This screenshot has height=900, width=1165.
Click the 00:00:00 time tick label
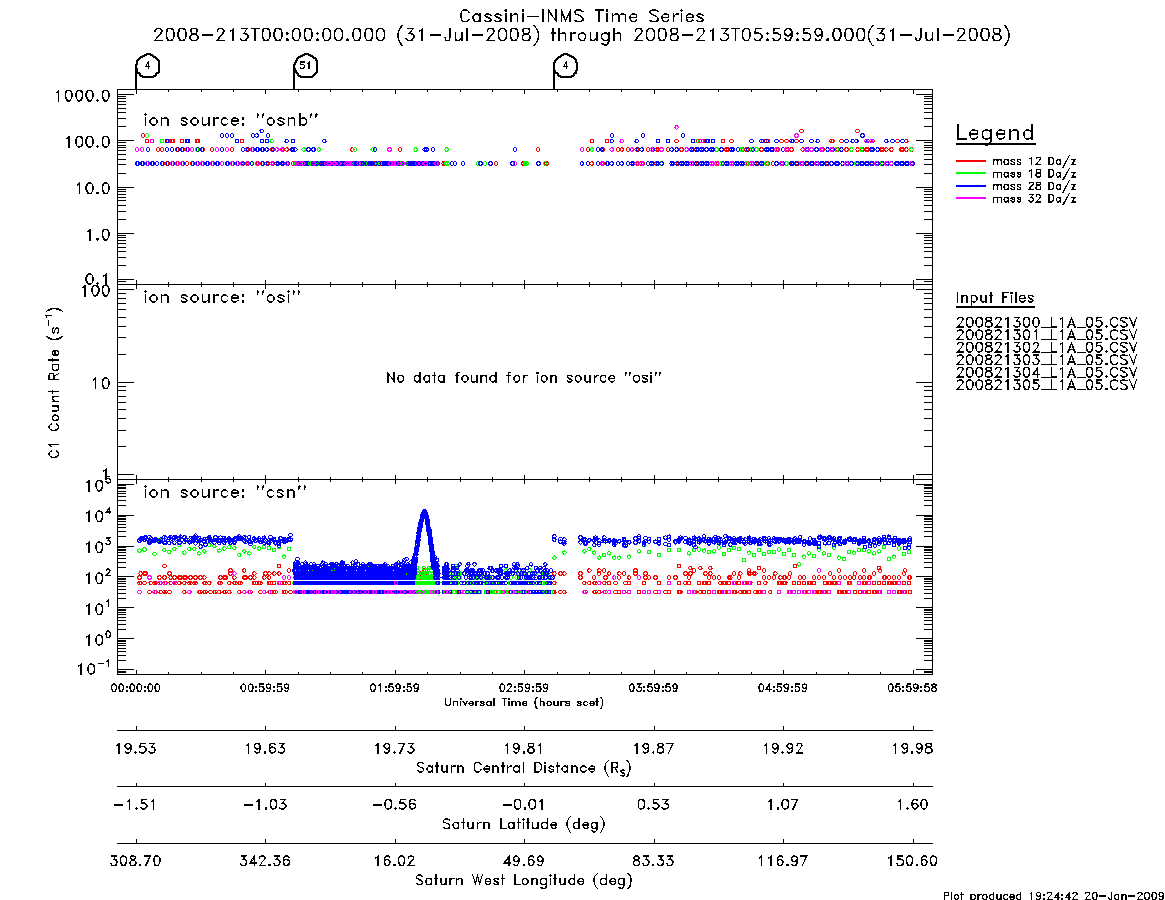(x=135, y=688)
